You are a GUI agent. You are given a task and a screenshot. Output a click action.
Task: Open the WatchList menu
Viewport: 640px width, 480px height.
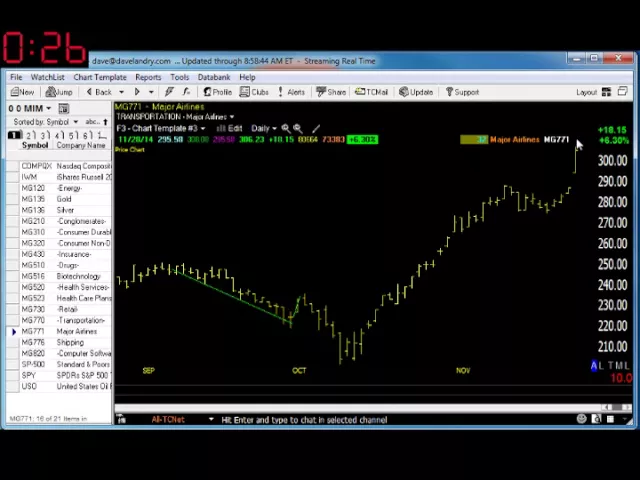[47, 77]
